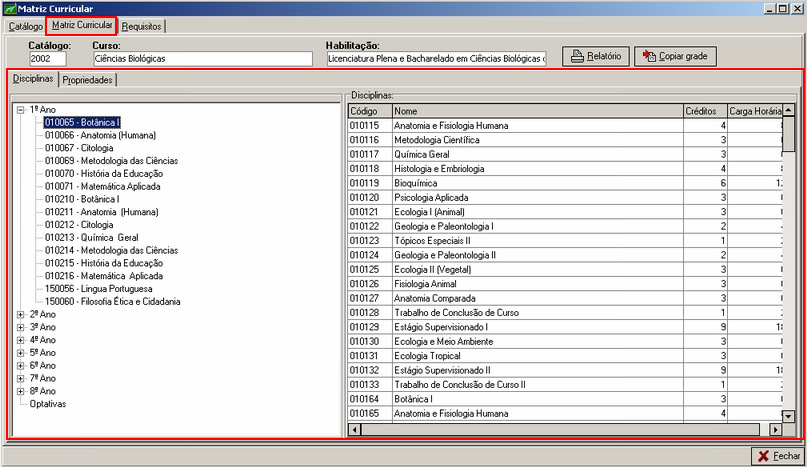Expand the 8º Ano tree node
This screenshot has width=807, height=467.
(21, 391)
